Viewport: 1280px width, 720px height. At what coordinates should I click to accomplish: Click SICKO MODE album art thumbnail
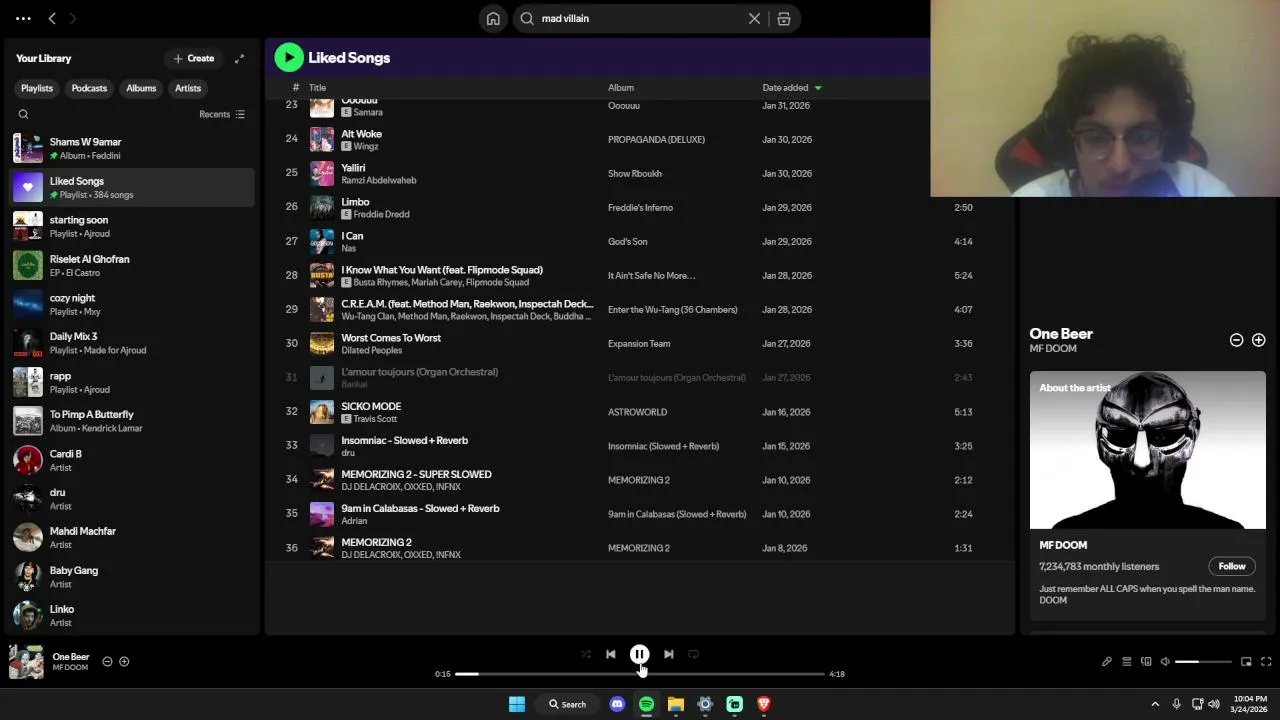[321, 412]
